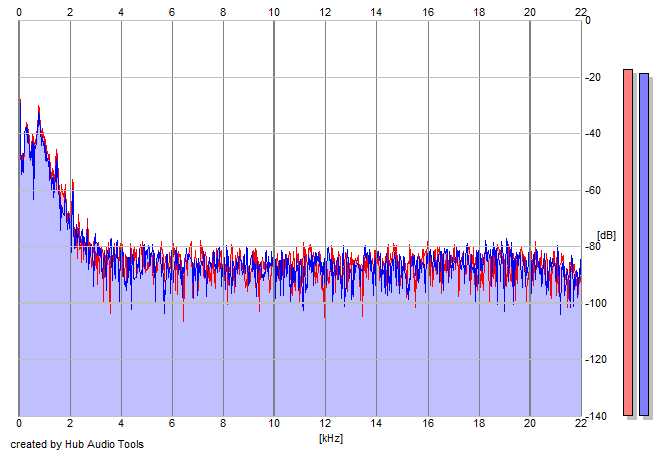Click the [dB] amplitude axis label
Image resolution: width=663 pixels, height=456 pixels.
click(x=606, y=235)
